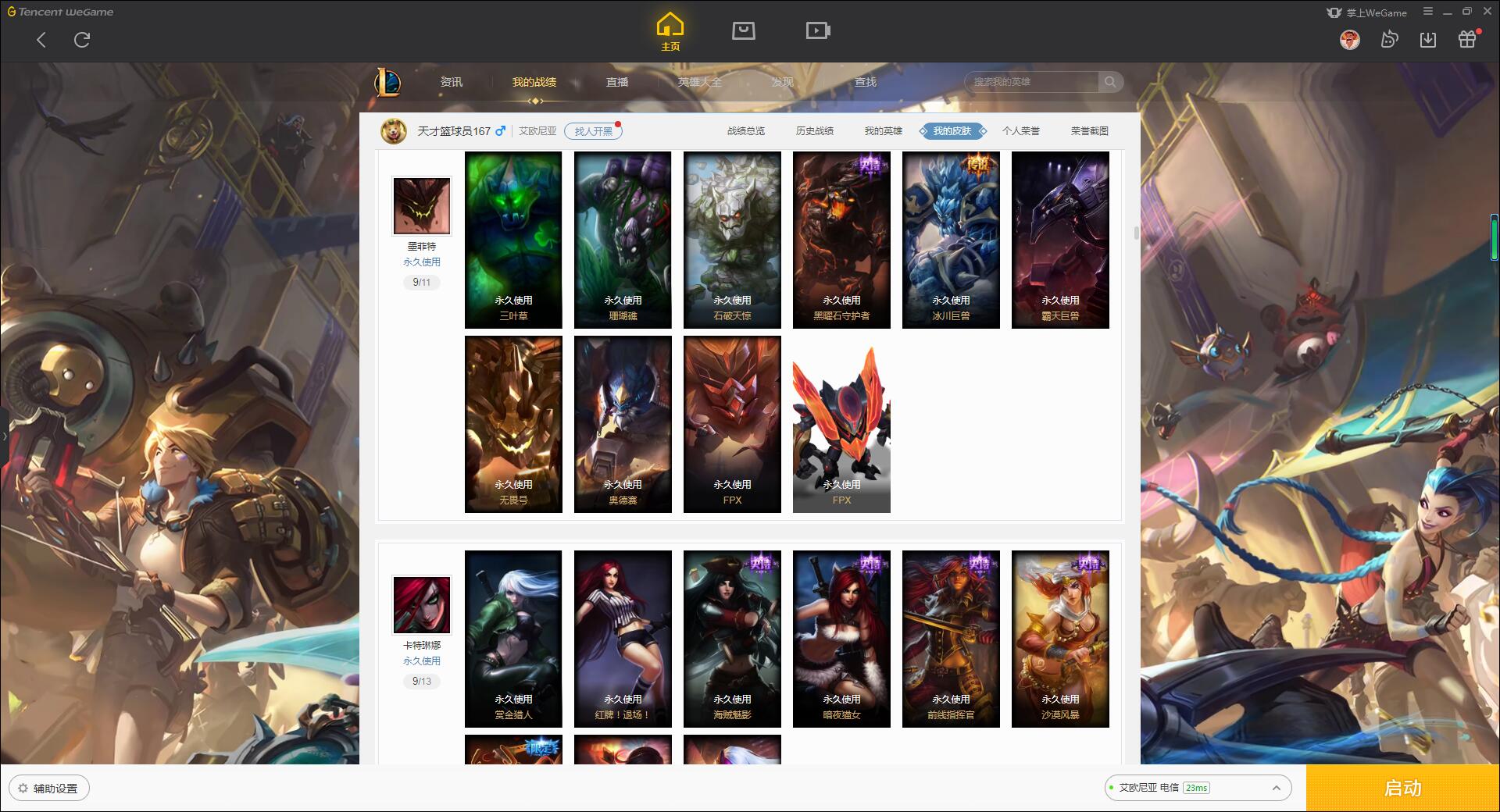Open the 资讯 tab
This screenshot has width=1500, height=812.
tap(451, 82)
